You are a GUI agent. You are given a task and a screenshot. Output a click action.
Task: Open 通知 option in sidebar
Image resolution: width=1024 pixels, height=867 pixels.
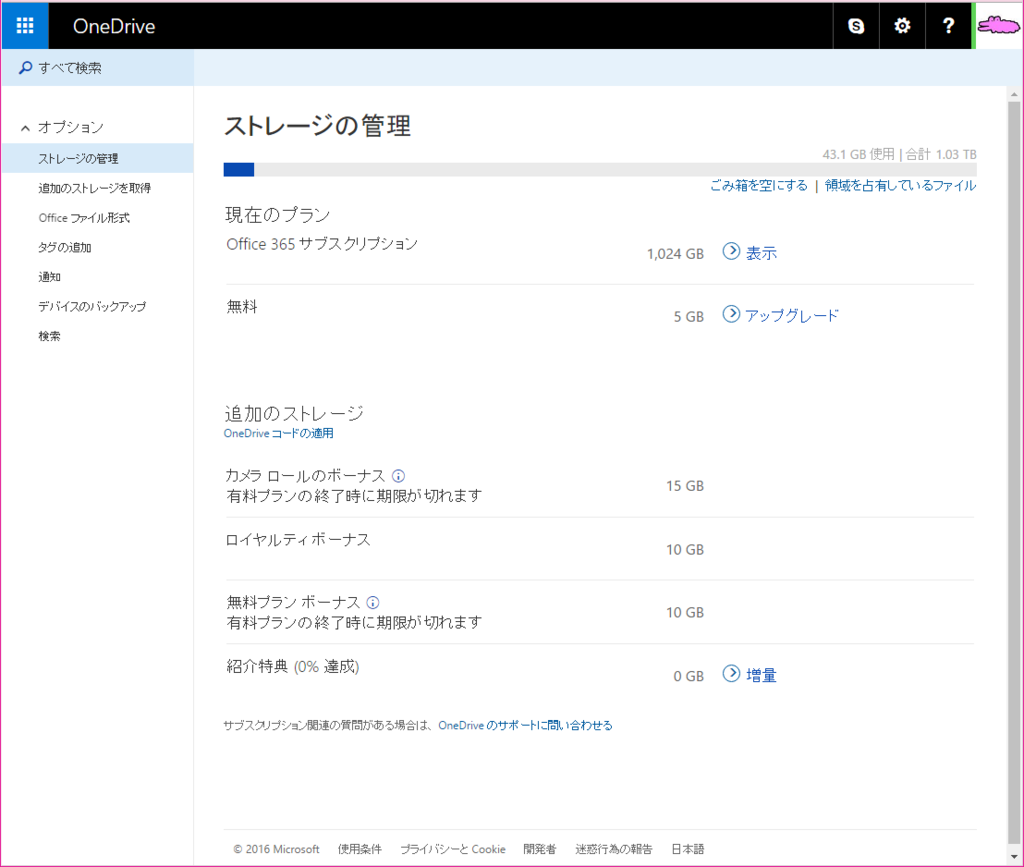[x=50, y=277]
